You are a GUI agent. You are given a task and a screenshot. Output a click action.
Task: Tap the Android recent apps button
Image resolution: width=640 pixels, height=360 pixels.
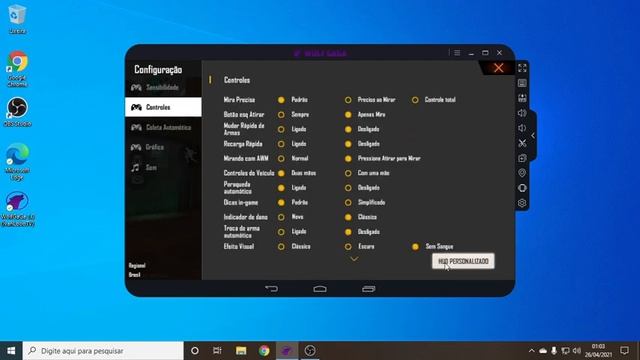(x=369, y=289)
